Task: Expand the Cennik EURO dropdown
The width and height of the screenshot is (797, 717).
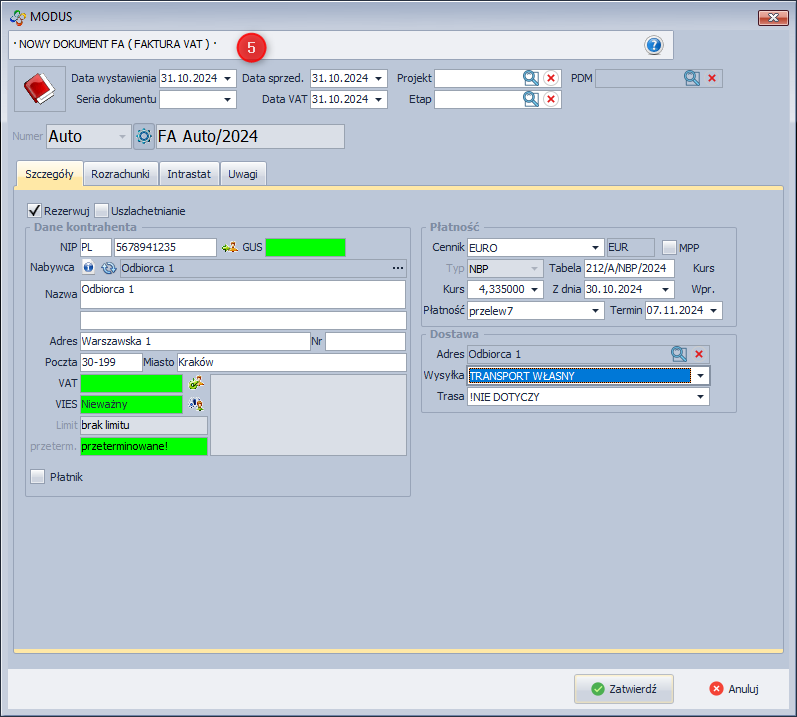Action: pyautogui.click(x=596, y=247)
